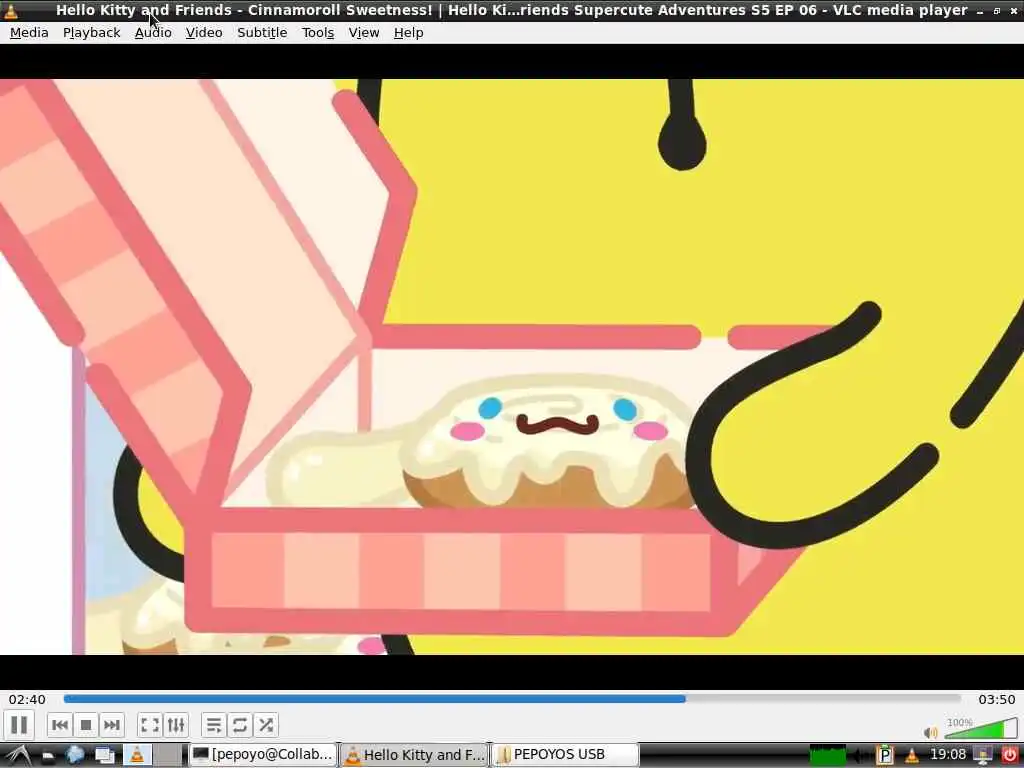Viewport: 1024px width, 768px height.
Task: Open the Help menu
Action: click(408, 33)
